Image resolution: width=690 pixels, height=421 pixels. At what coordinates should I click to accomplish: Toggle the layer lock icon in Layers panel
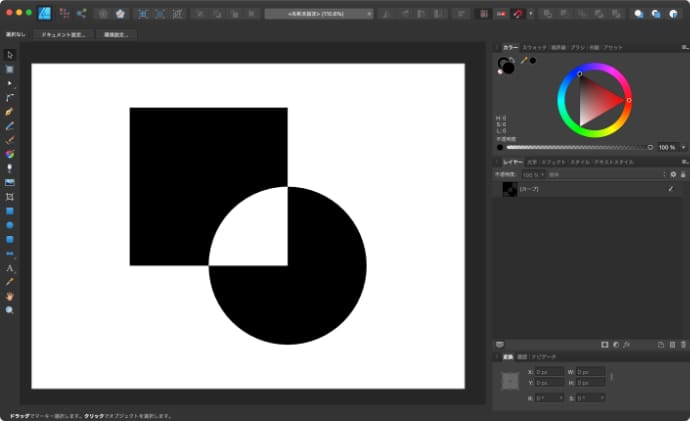click(x=685, y=174)
